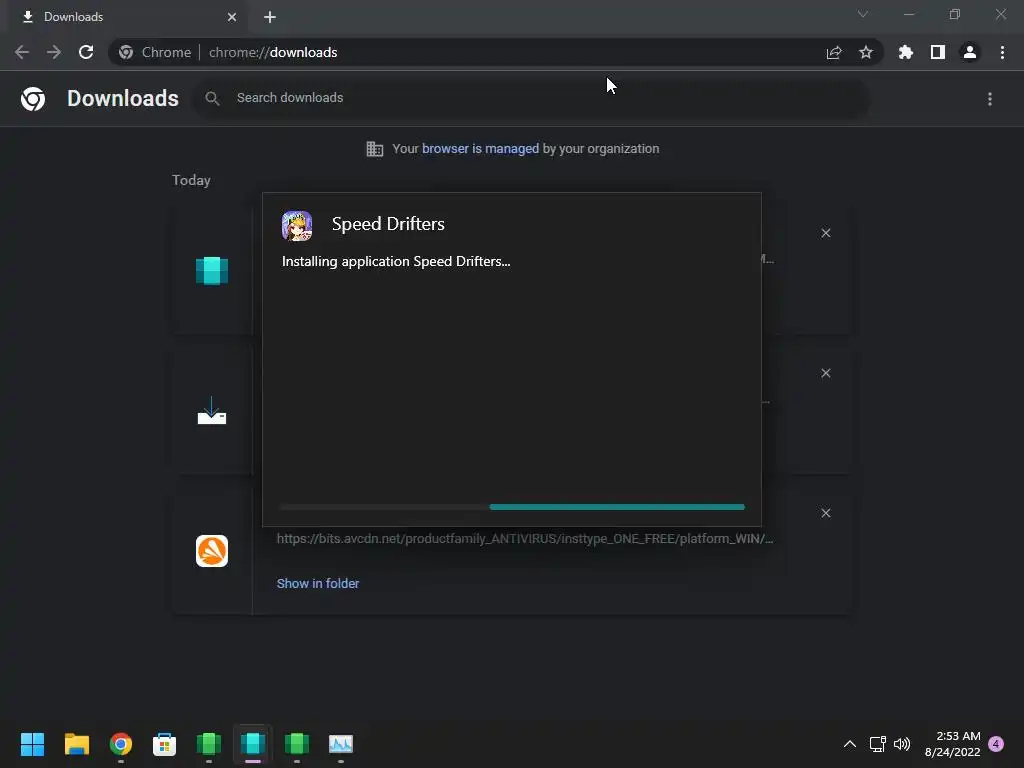
Task: Toggle Chrome side panel
Action: pyautogui.click(x=938, y=52)
